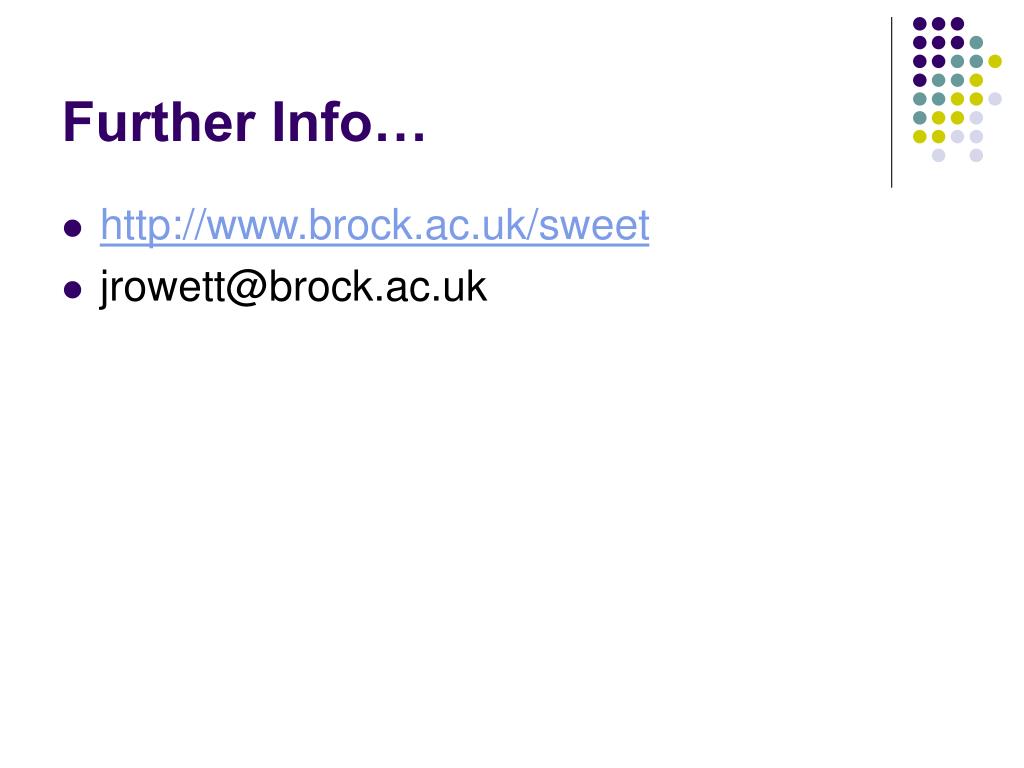Click the left lavender dot in the bottom row
The height and width of the screenshot is (768, 1024).
tap(938, 155)
